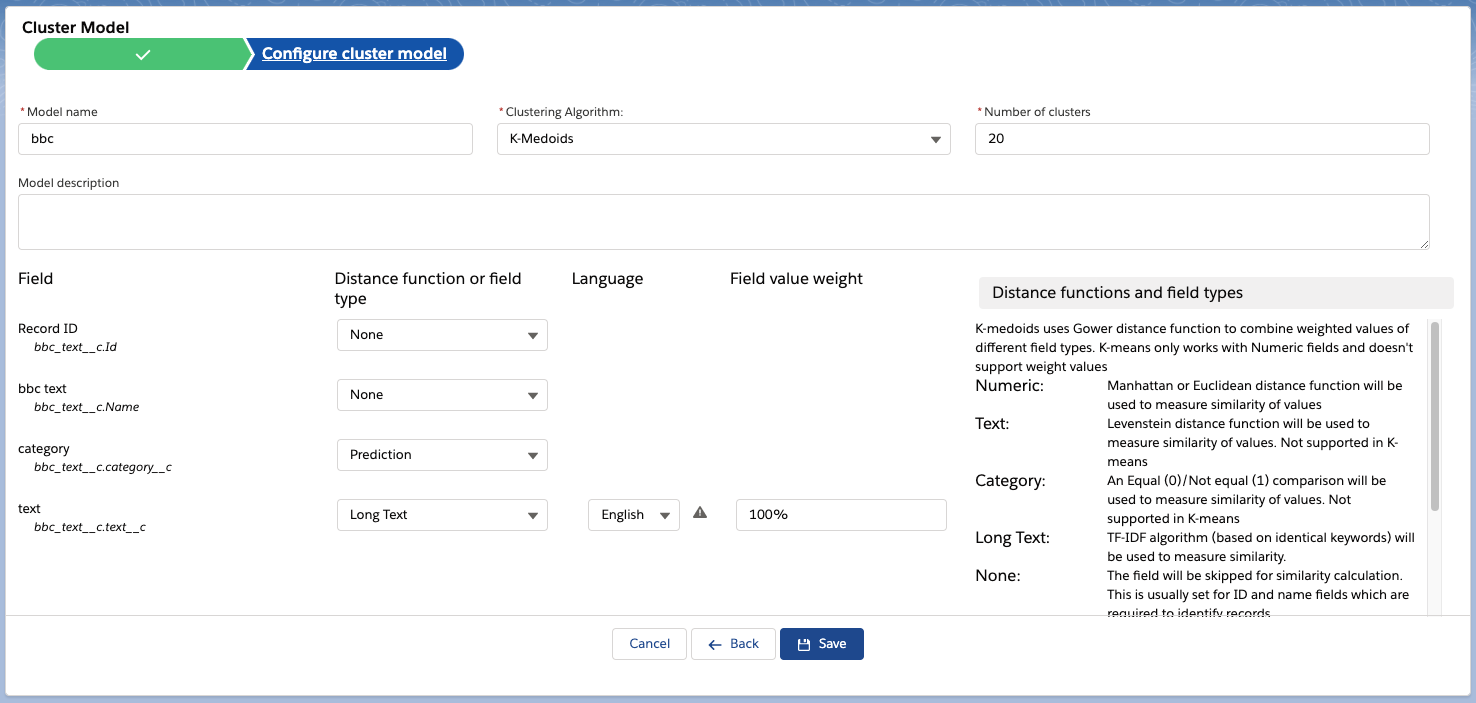Select the Configure cluster model step
Image resolution: width=1476 pixels, height=703 pixels.
pos(354,54)
